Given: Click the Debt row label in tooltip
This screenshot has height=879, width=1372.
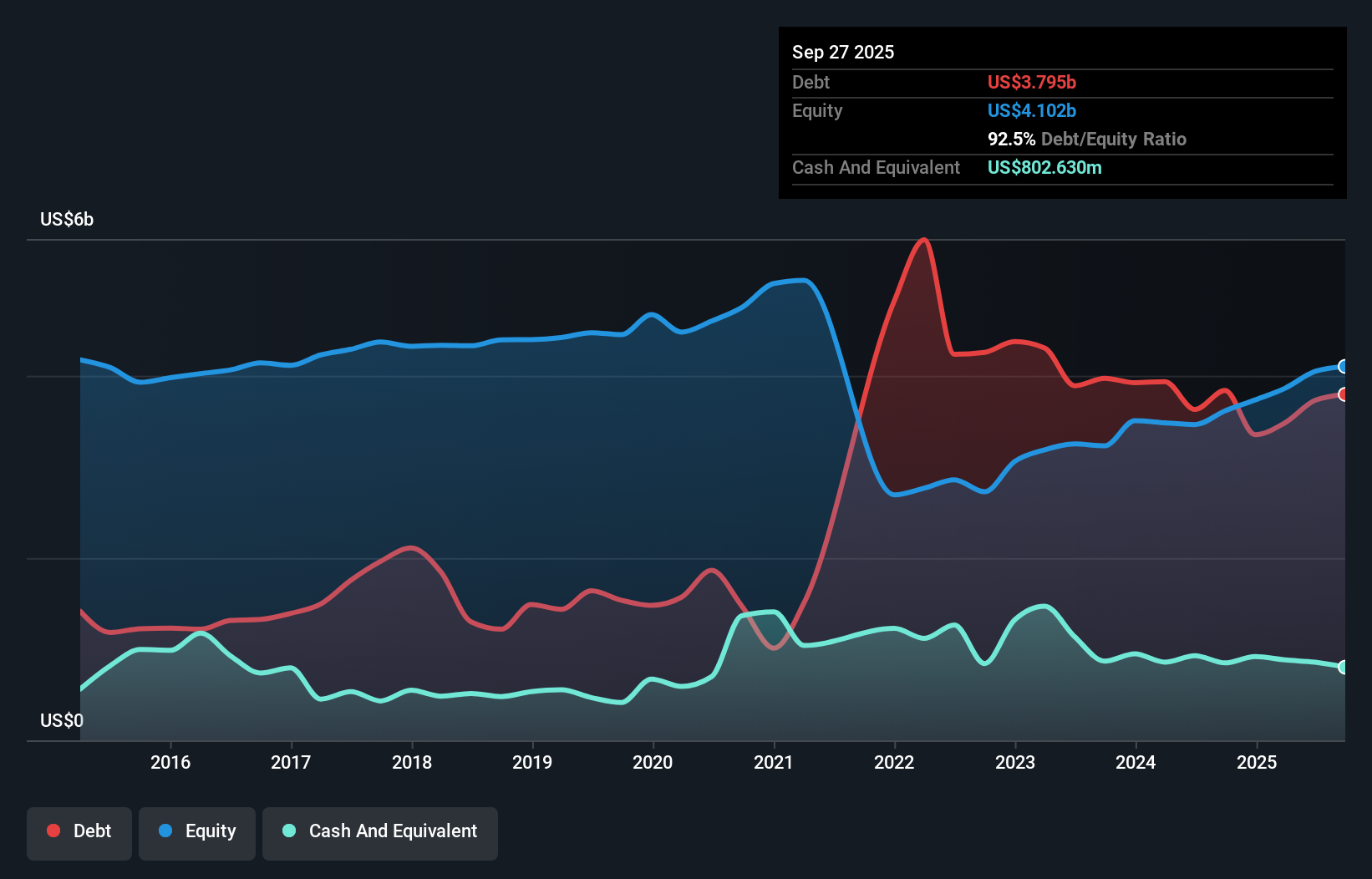Looking at the screenshot, I should click(810, 82).
